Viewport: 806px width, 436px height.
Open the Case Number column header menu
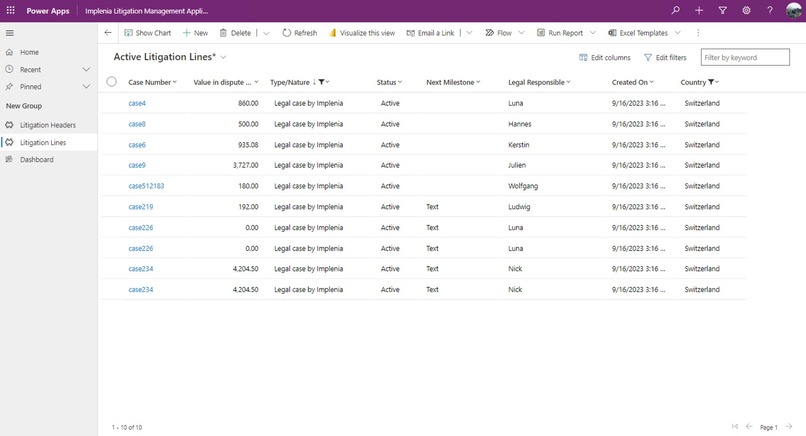click(152, 82)
